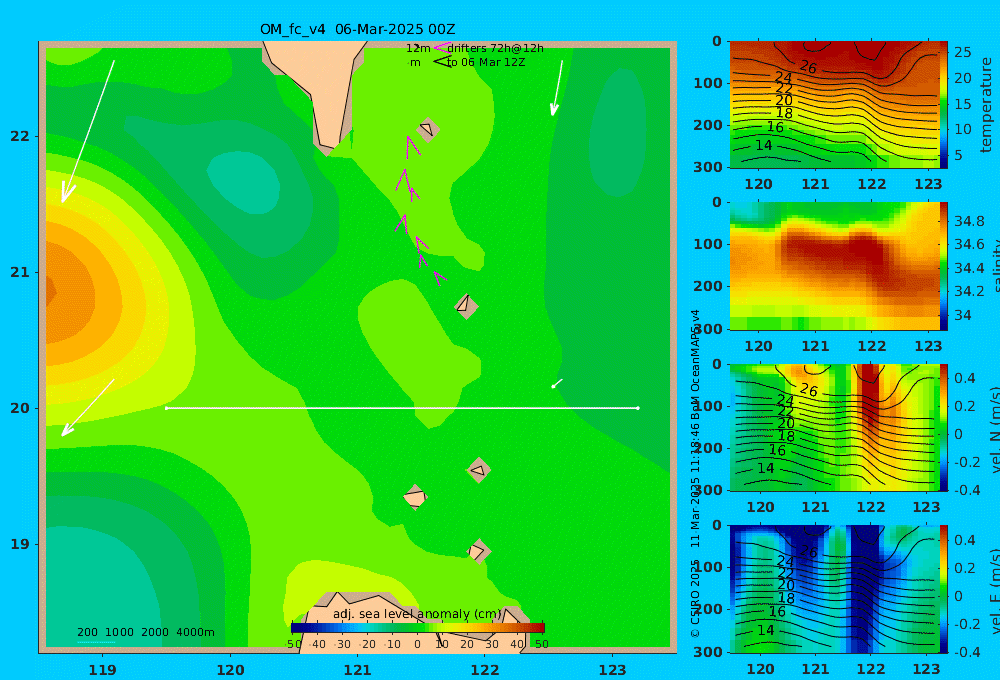Click the 'to 06 Mar 12Z' legend label

(486, 63)
